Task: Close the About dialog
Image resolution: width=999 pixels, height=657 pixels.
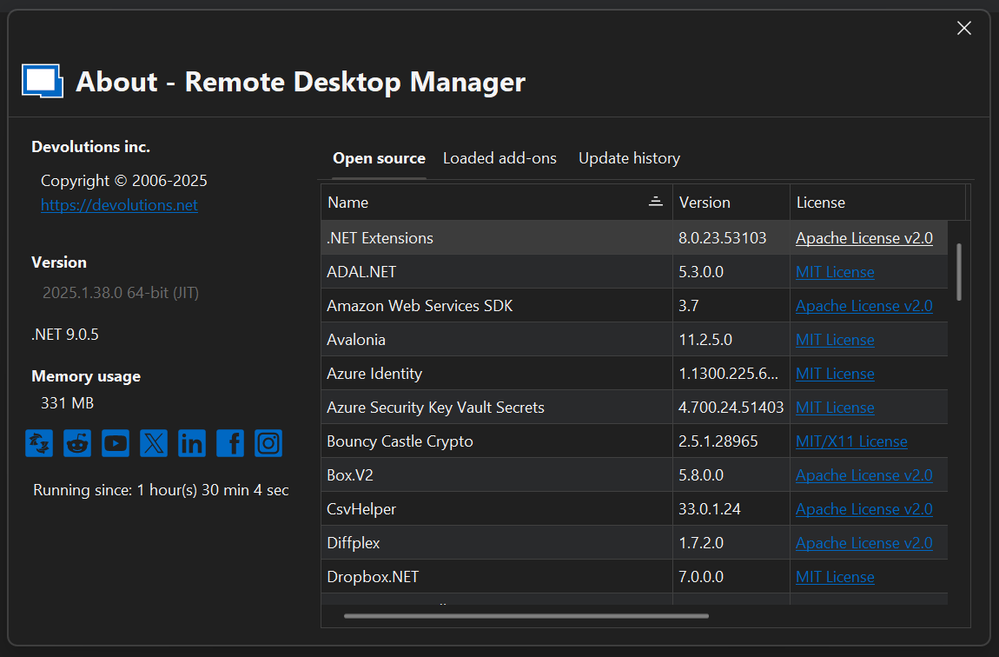Action: pos(964,28)
